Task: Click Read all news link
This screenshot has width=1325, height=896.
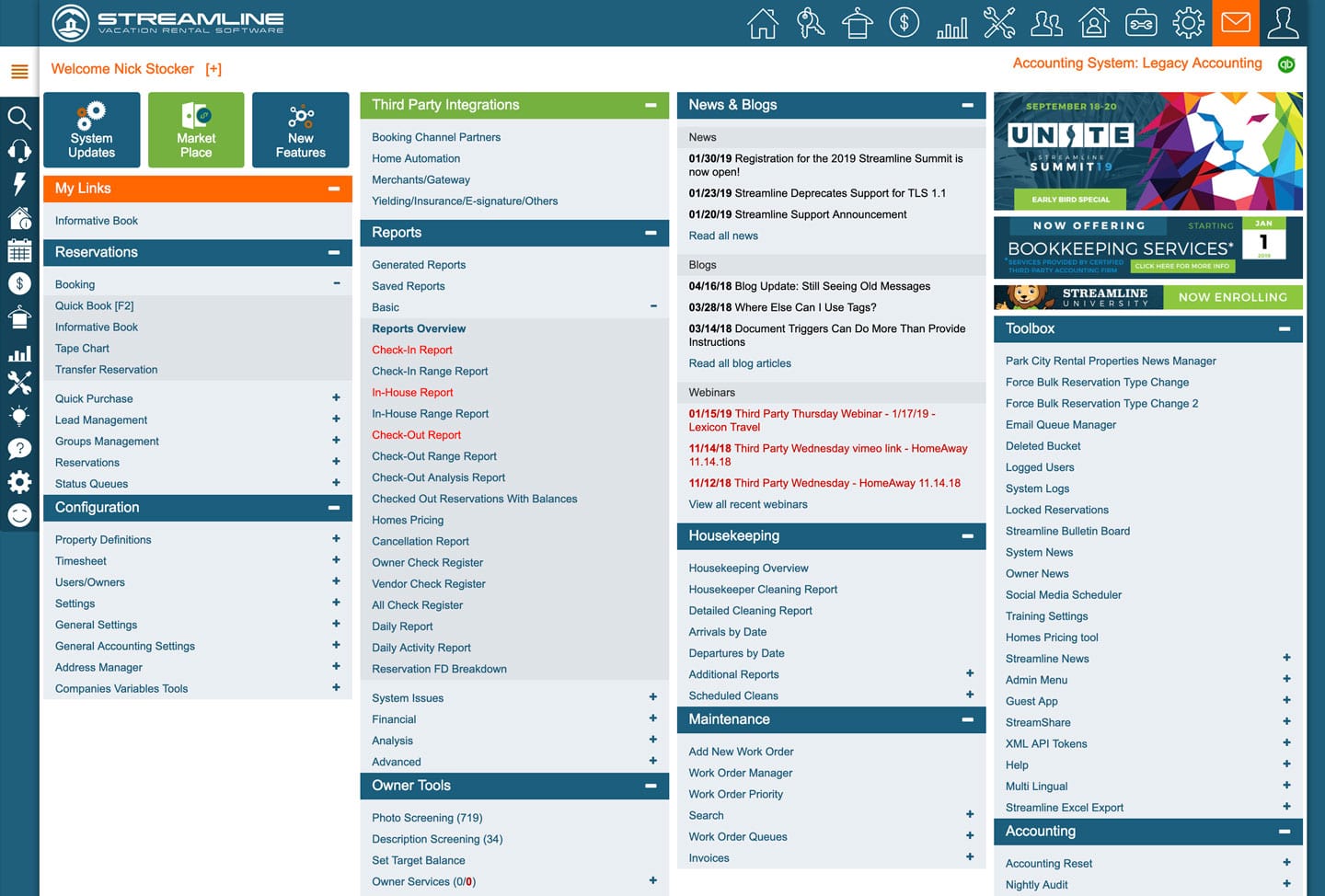Action: point(723,235)
